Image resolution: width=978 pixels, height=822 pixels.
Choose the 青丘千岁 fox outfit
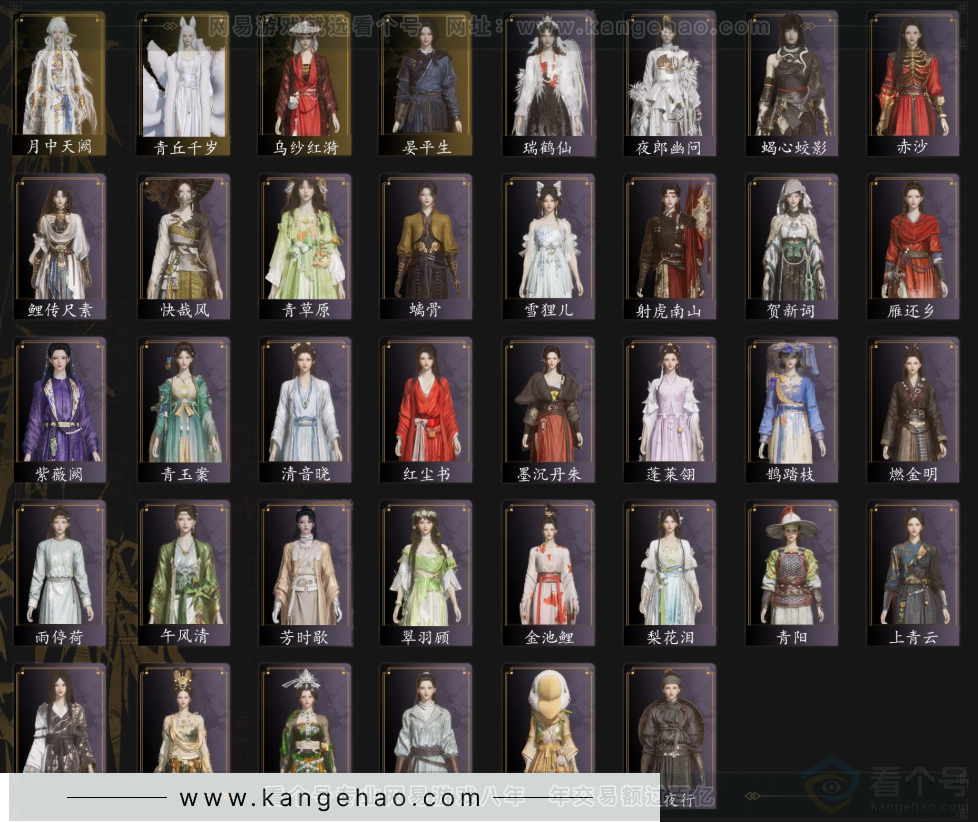(x=184, y=84)
